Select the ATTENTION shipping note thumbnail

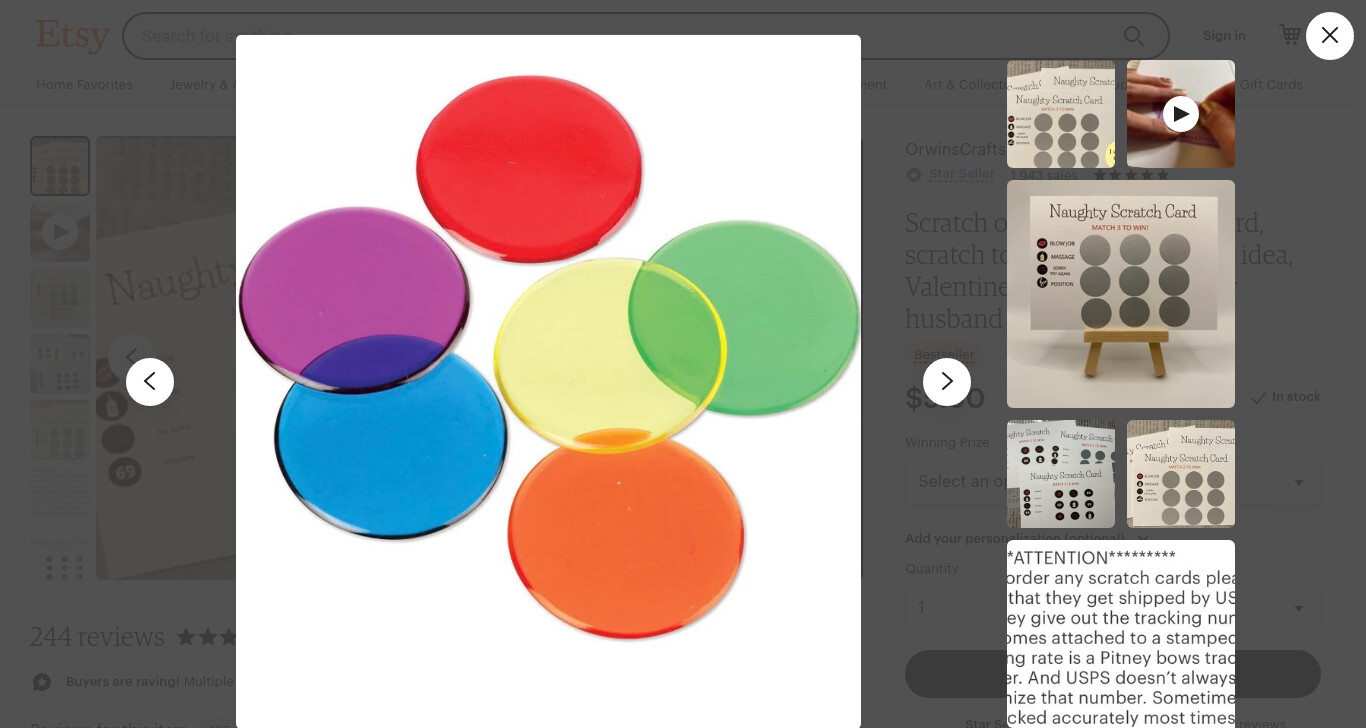1121,634
